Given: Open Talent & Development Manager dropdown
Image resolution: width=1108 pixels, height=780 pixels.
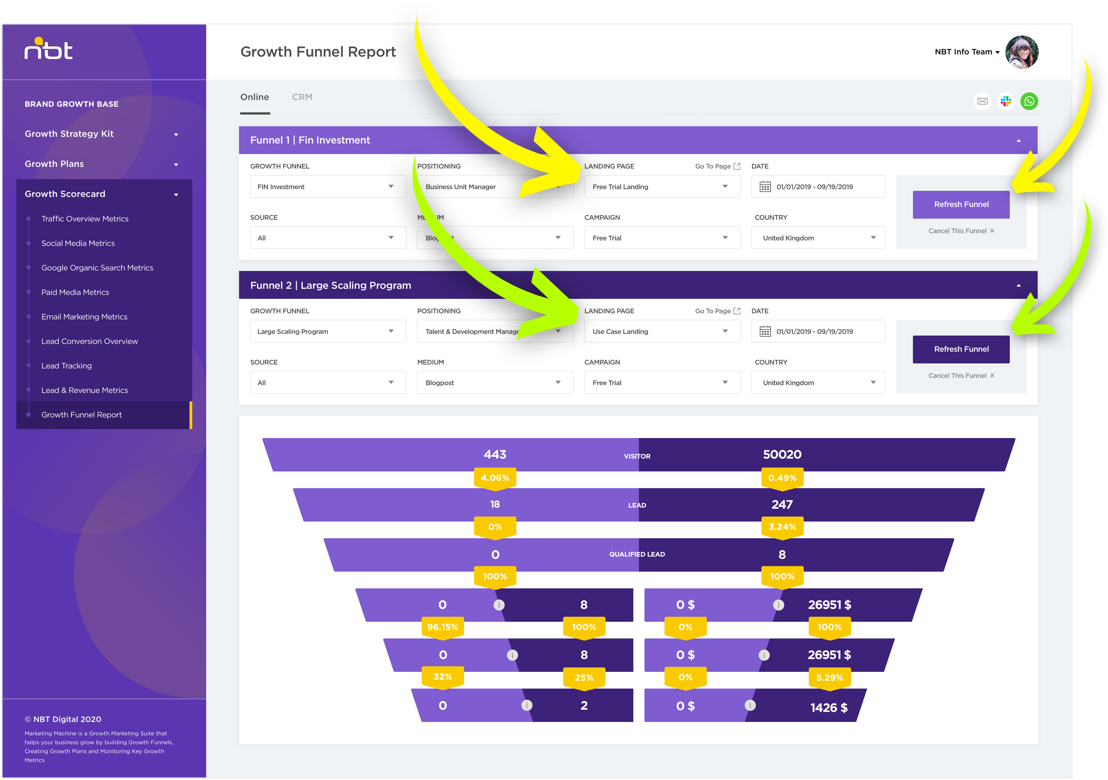Looking at the screenshot, I should coord(495,331).
